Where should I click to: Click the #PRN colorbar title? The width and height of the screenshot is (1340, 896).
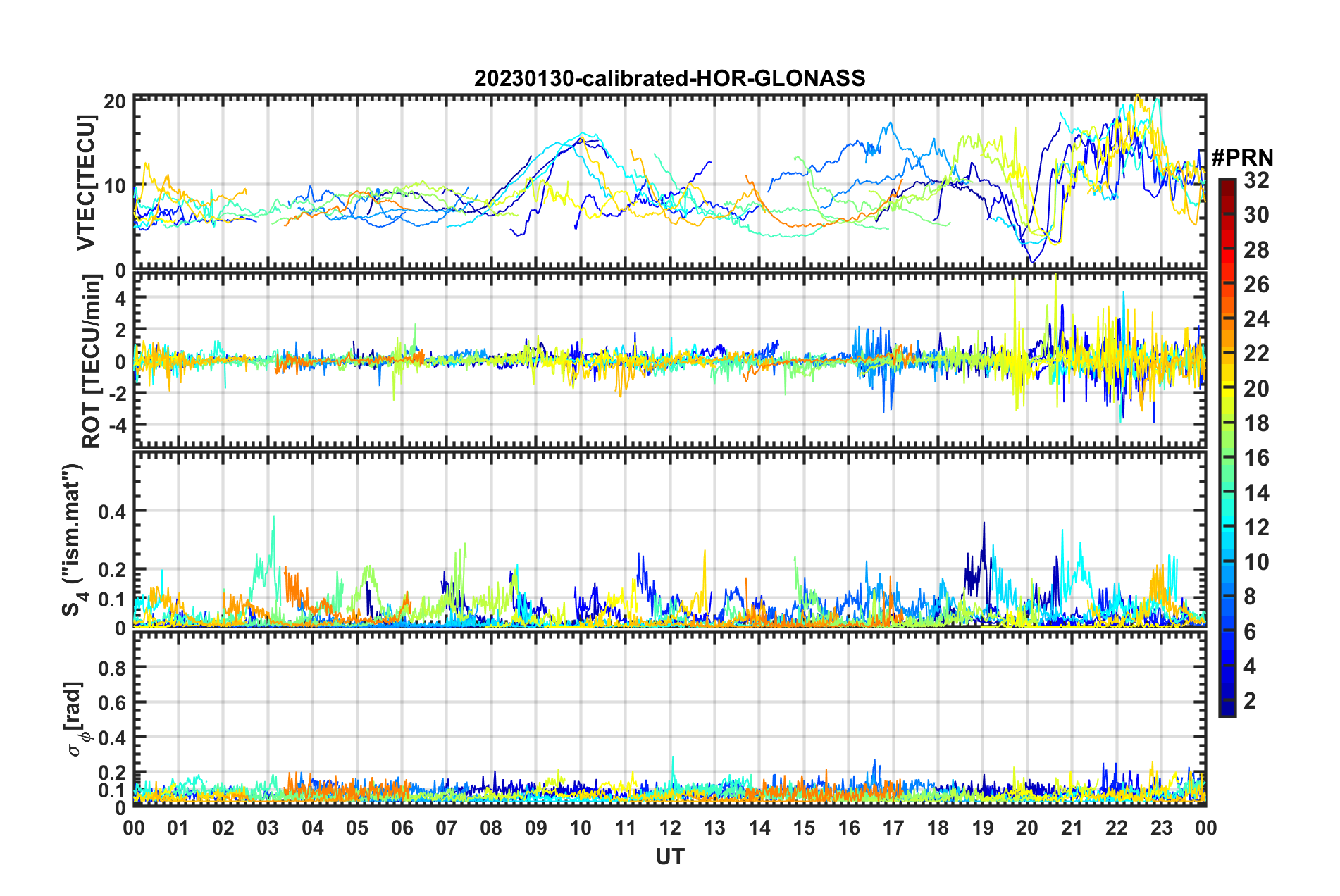[1242, 157]
